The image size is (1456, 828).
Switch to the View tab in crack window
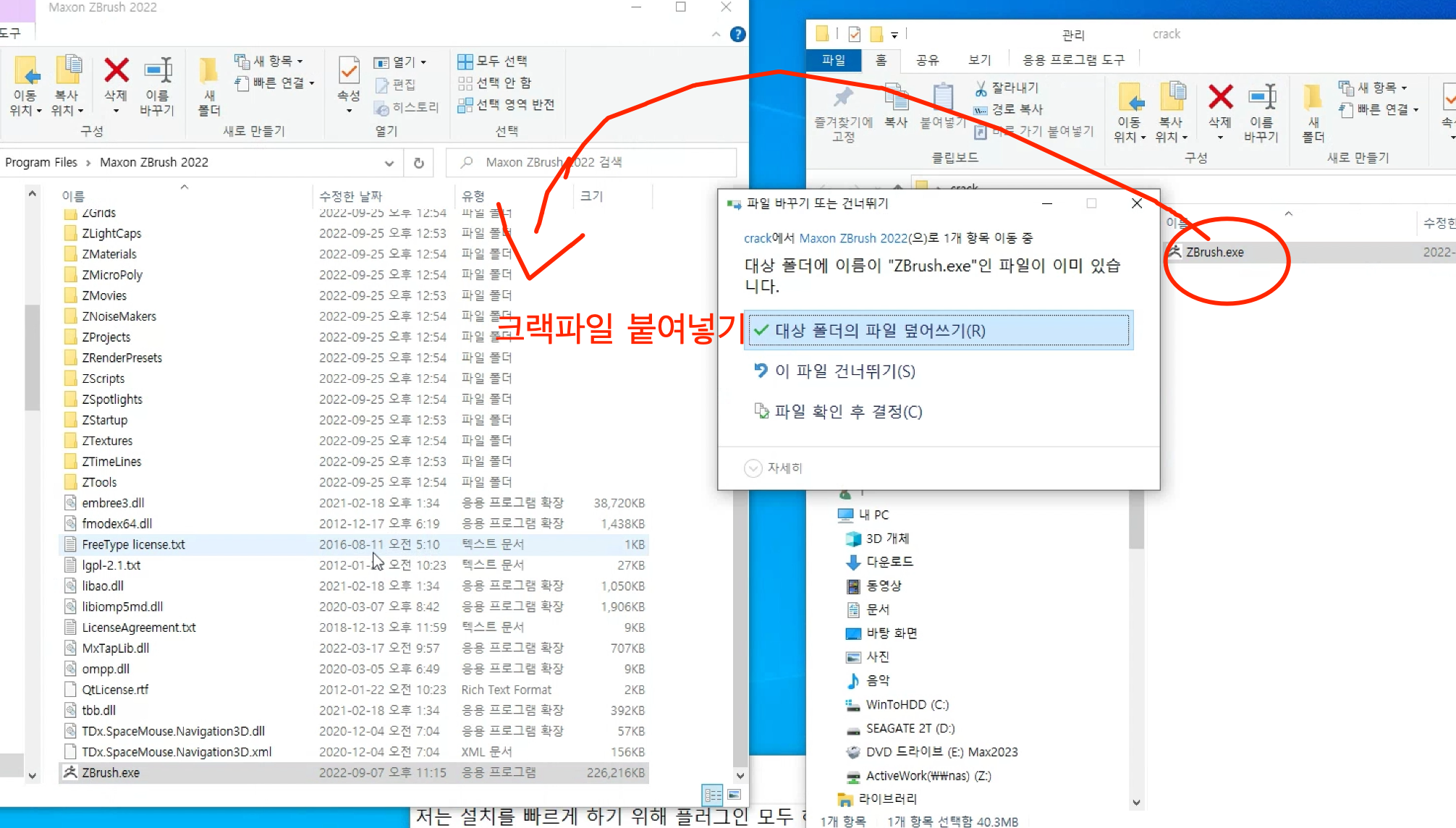point(979,60)
